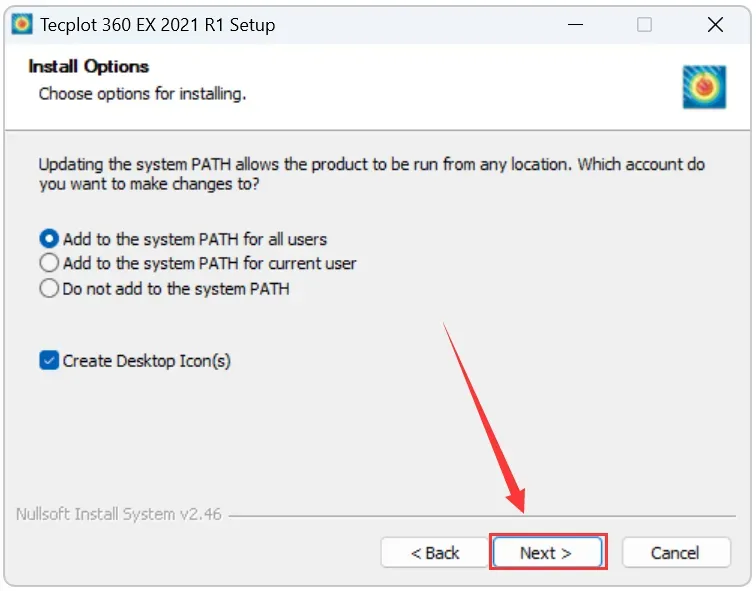Click the Install Options heading
Image resolution: width=756 pixels, height=591 pixels.
(x=88, y=67)
